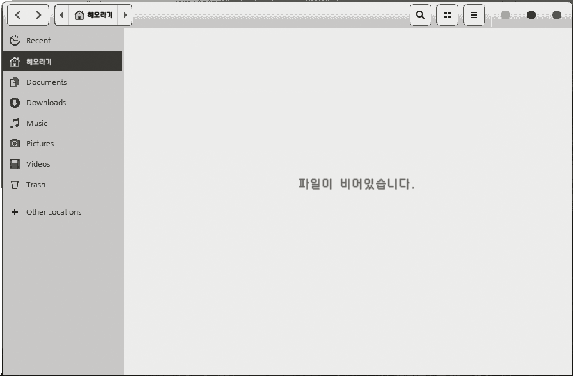This screenshot has width=573, height=376.
Task: Open Documents in the sidebar
Action: coord(62,82)
